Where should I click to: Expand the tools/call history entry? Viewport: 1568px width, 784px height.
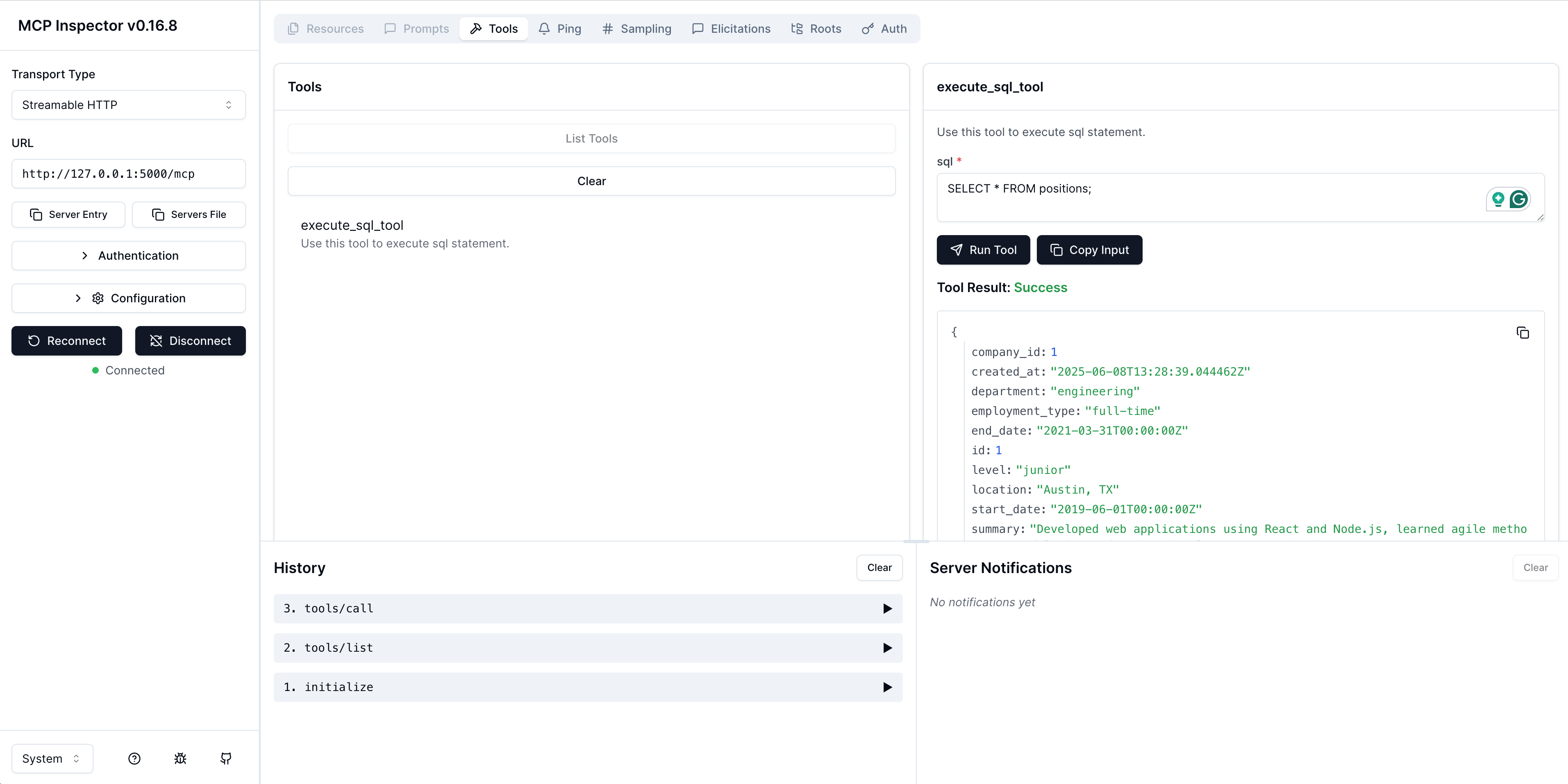click(x=587, y=608)
